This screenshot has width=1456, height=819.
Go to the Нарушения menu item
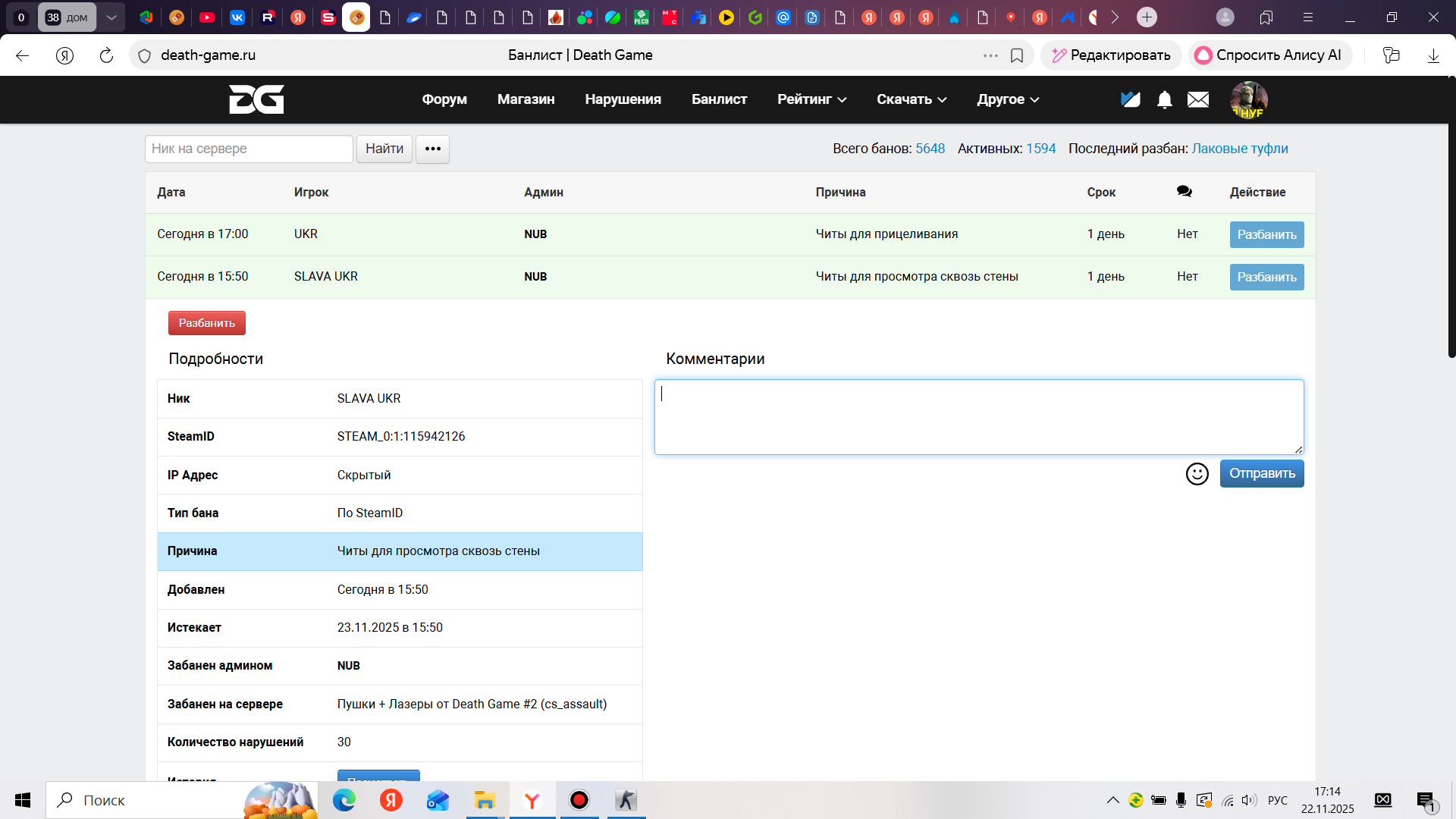point(623,99)
